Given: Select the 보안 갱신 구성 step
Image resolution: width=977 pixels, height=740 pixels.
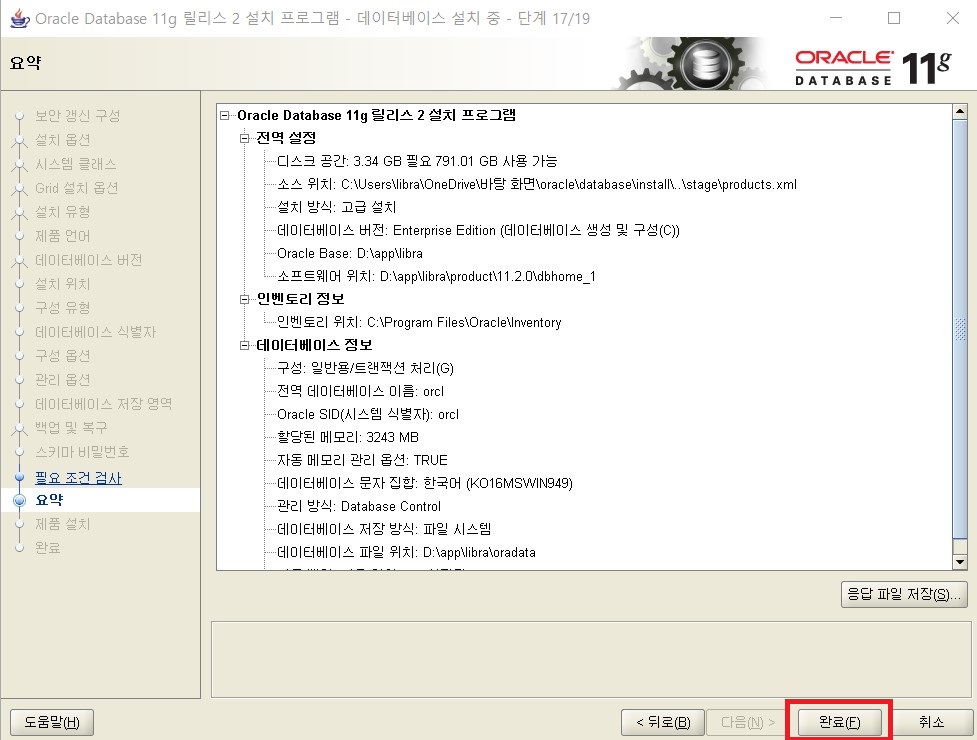Looking at the screenshot, I should (x=77, y=116).
